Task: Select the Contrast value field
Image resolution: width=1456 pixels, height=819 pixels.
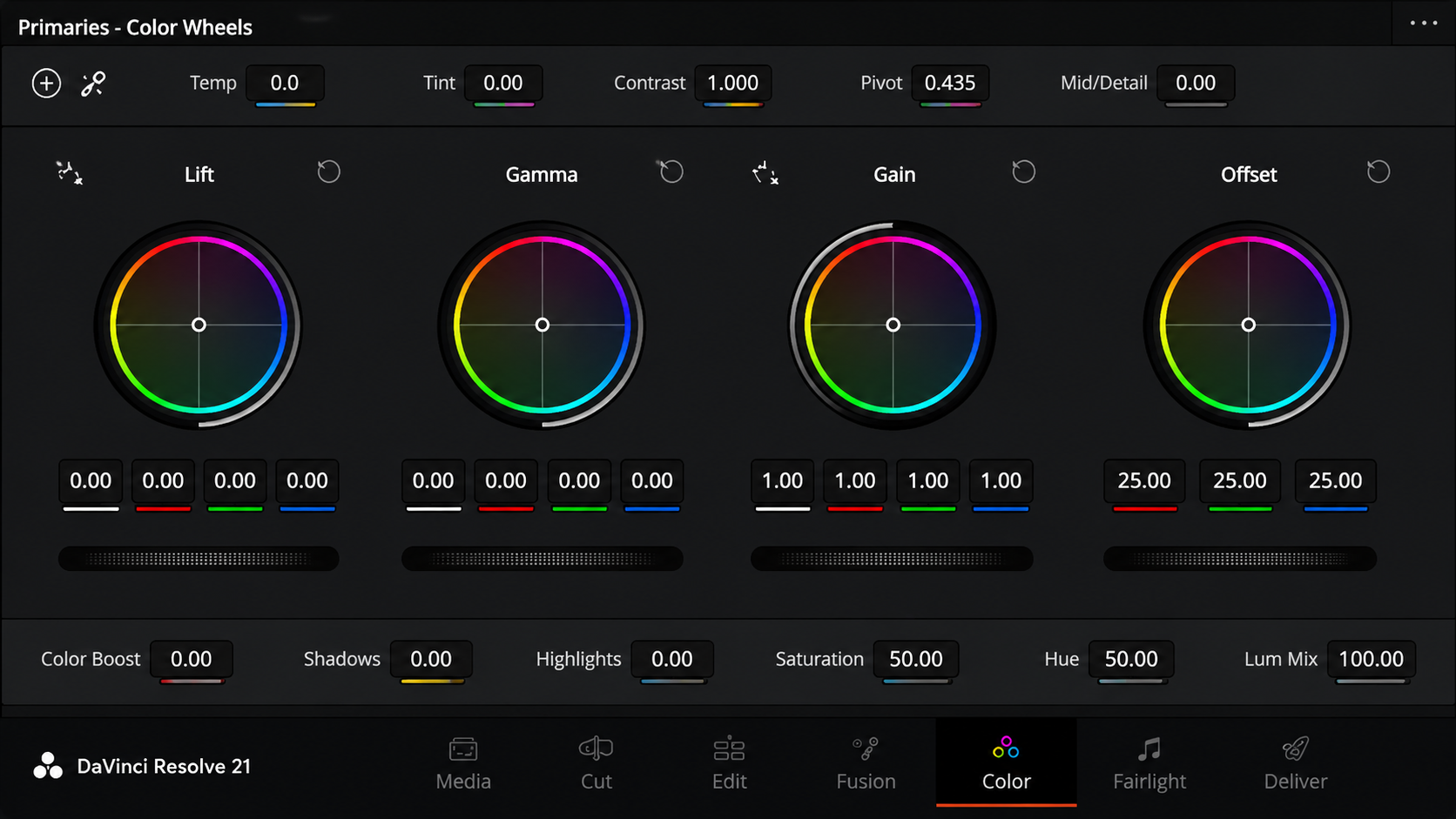Action: (732, 84)
